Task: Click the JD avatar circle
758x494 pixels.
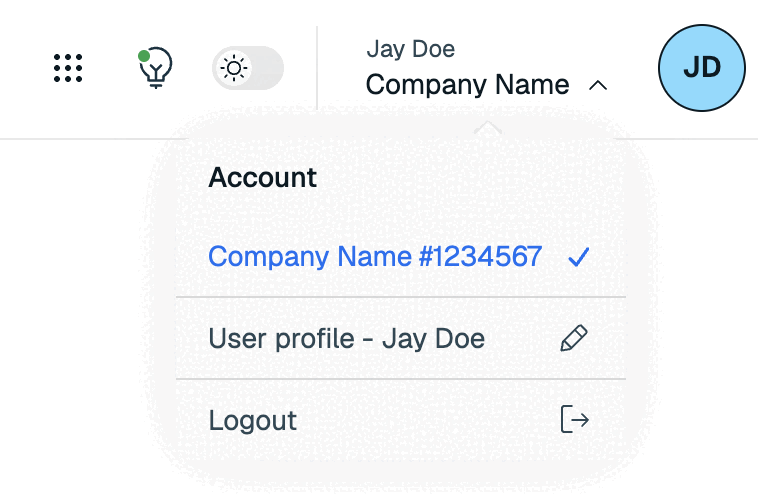Action: (x=701, y=68)
